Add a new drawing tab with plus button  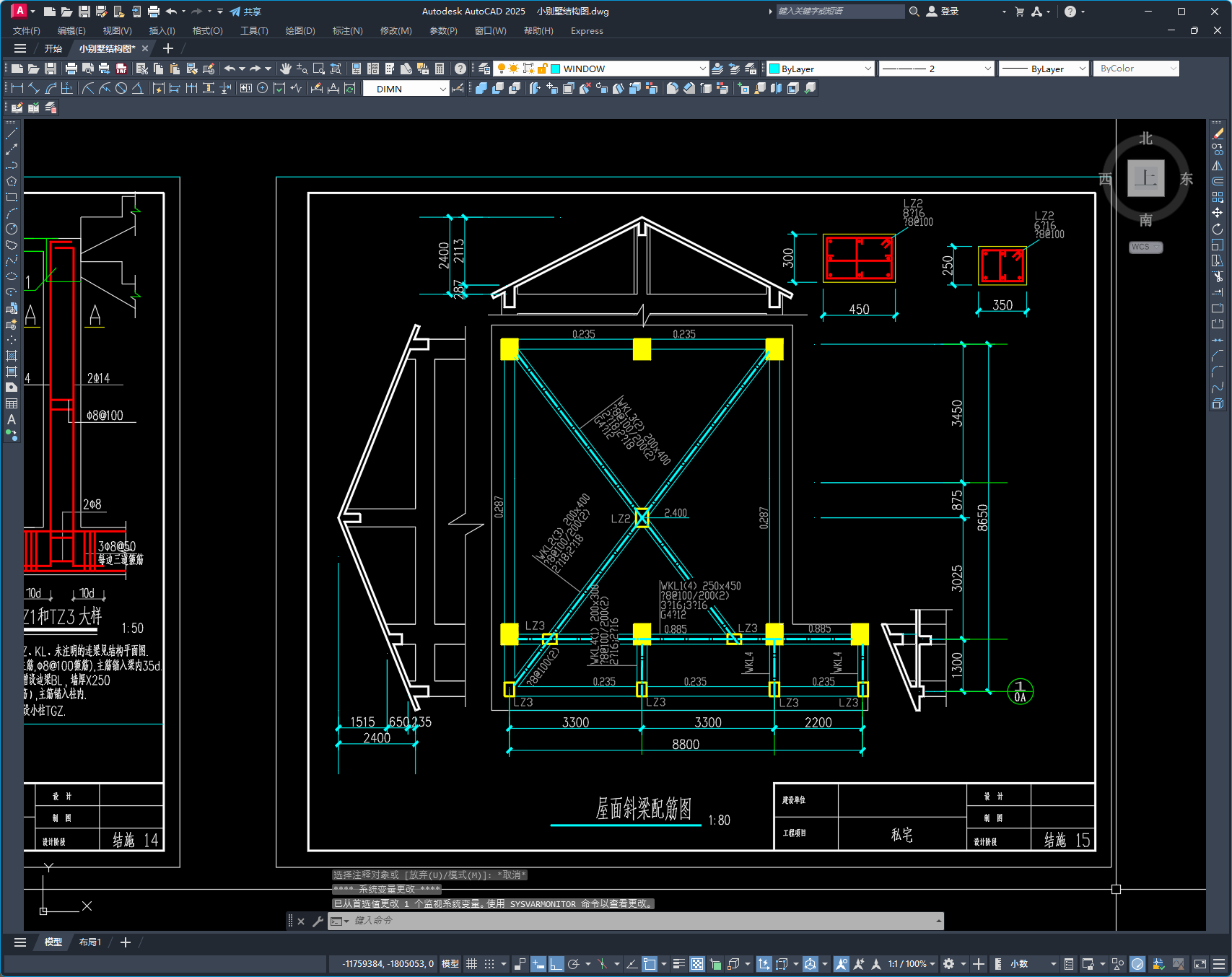click(168, 48)
